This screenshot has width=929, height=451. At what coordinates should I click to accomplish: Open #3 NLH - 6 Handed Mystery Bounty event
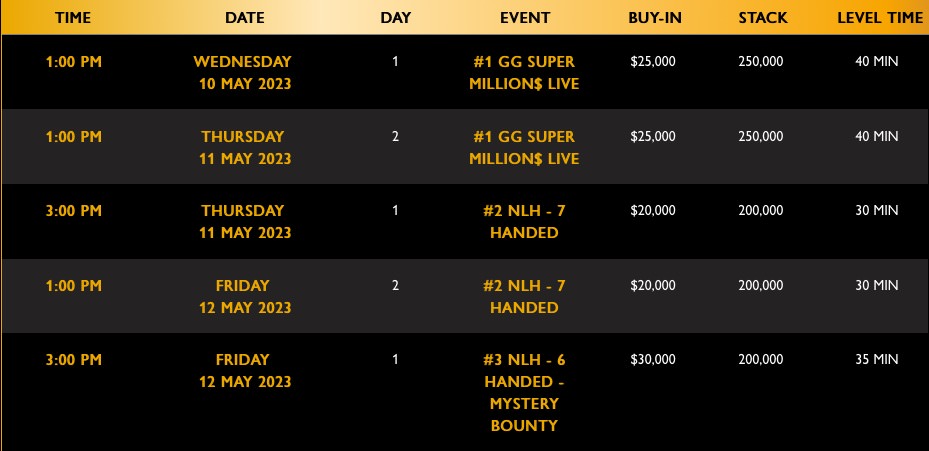[524, 392]
